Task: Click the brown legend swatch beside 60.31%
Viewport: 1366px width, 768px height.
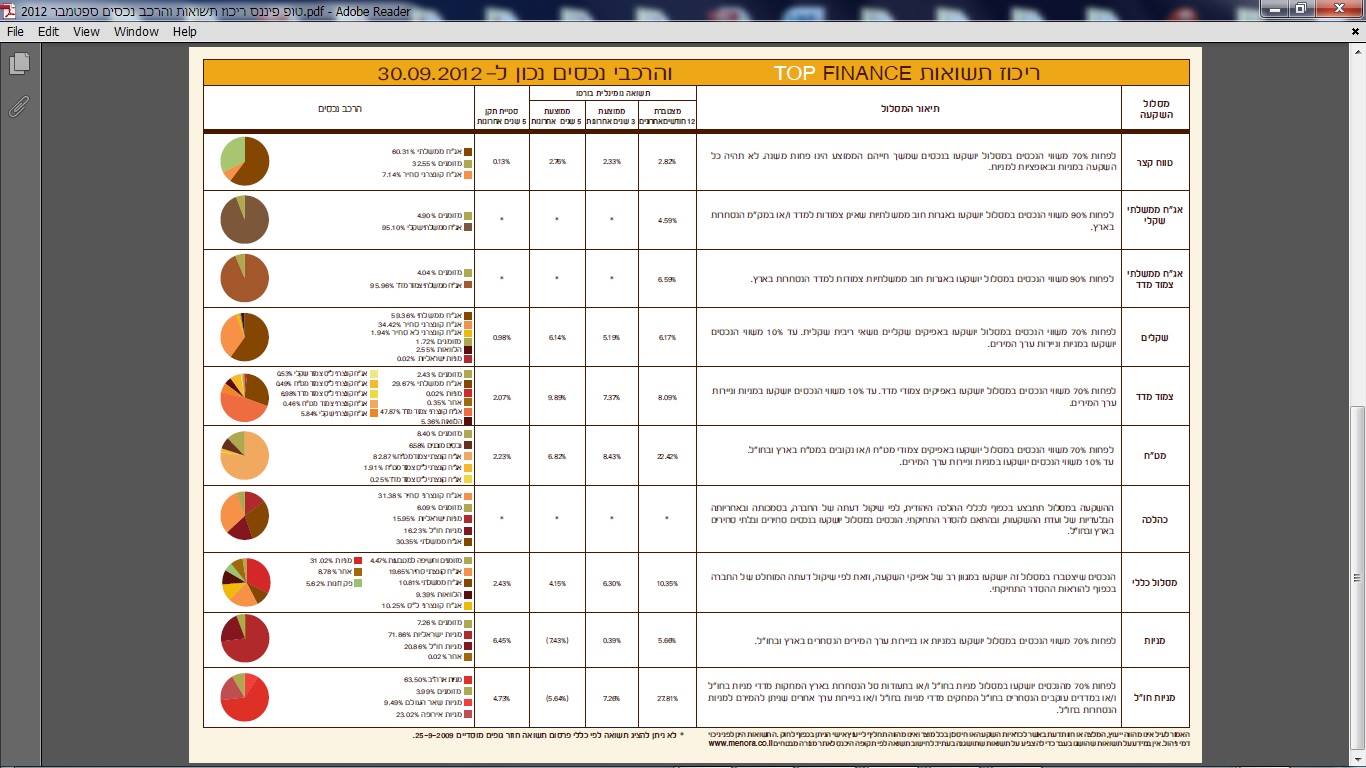Action: tap(468, 152)
